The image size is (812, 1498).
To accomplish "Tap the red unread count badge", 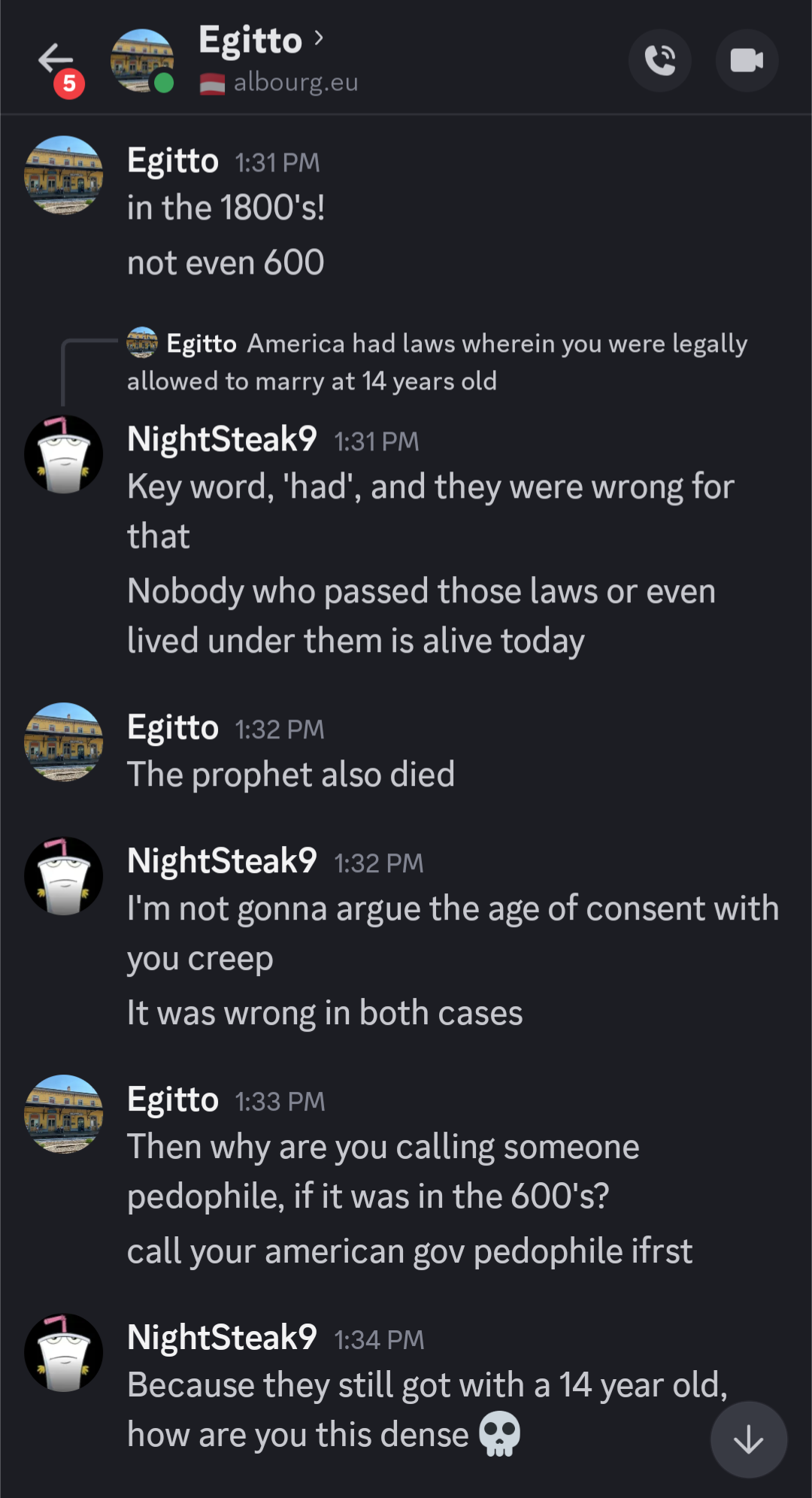I will coord(69,83).
